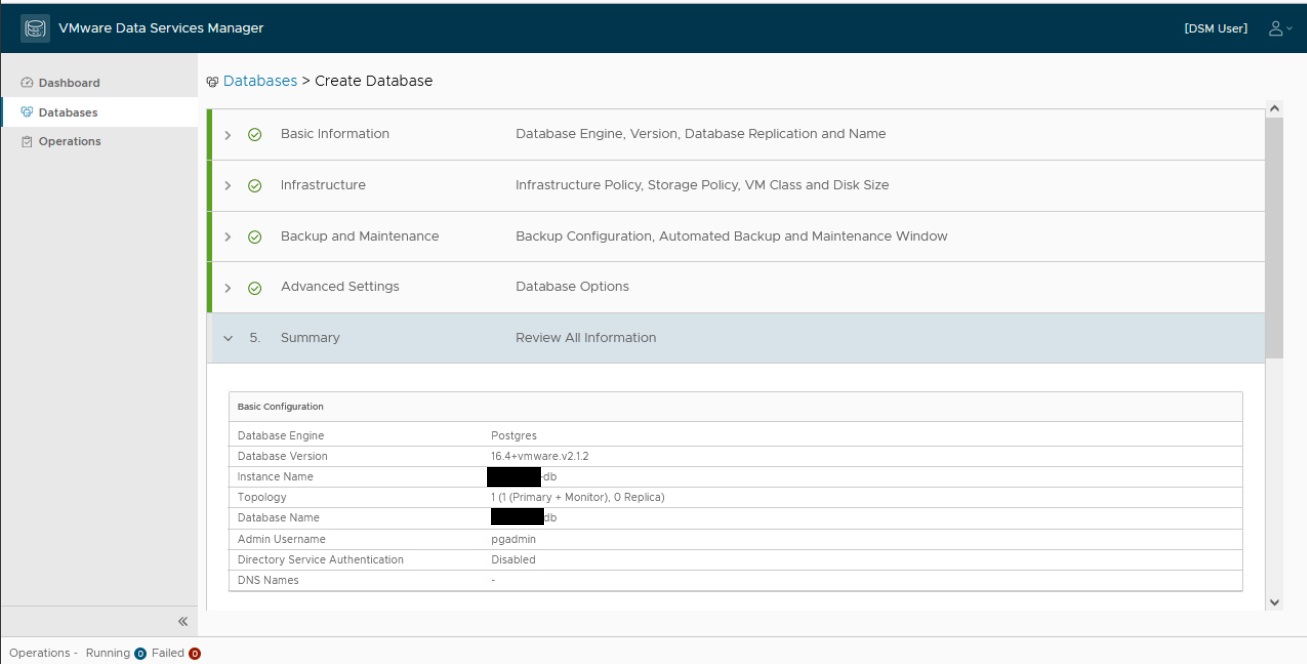Collapse the Summary section chevron
Screen dimensions: 1307x664
[x=228, y=339]
